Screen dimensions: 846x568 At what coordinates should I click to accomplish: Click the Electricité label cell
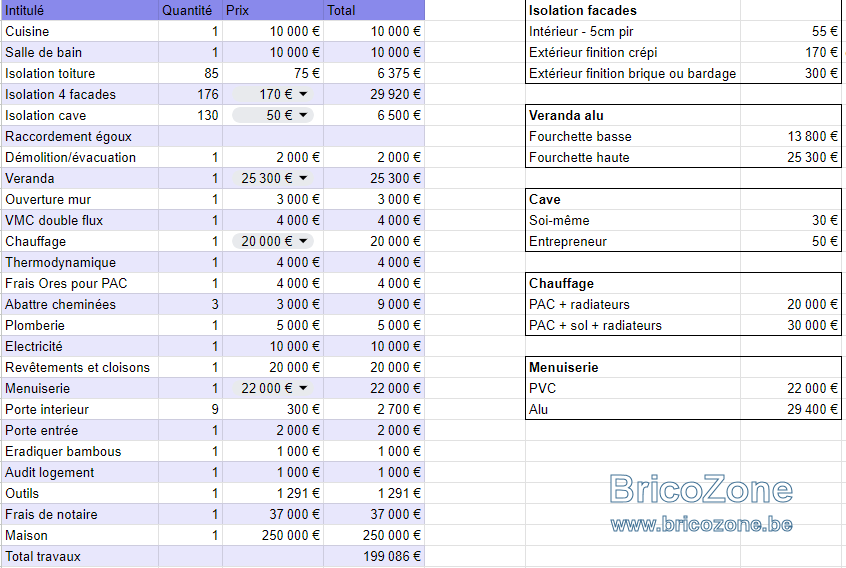pyautogui.click(x=80, y=347)
